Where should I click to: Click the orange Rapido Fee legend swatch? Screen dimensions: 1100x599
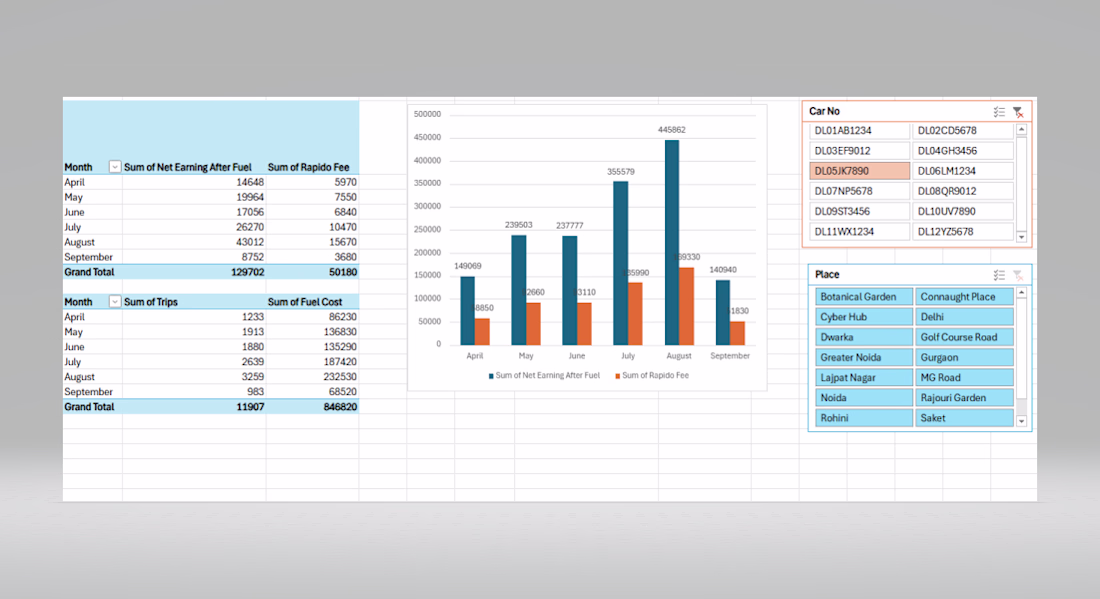coord(617,376)
